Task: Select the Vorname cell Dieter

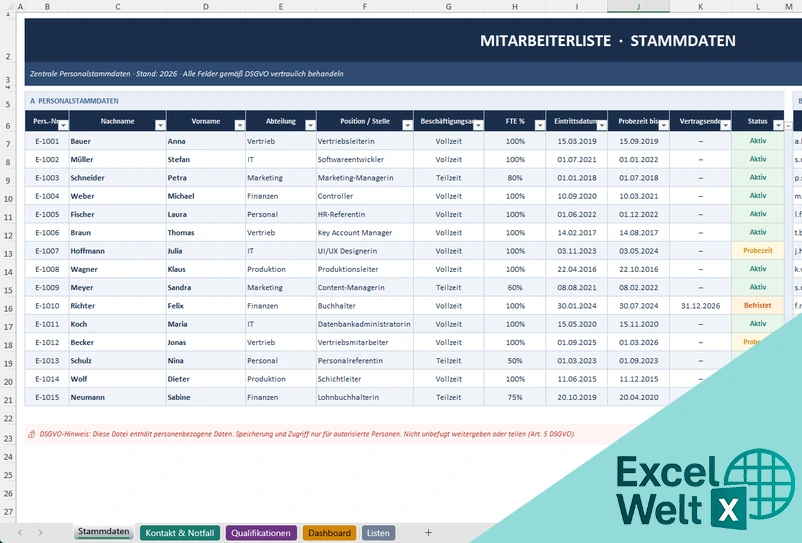Action: click(x=206, y=379)
